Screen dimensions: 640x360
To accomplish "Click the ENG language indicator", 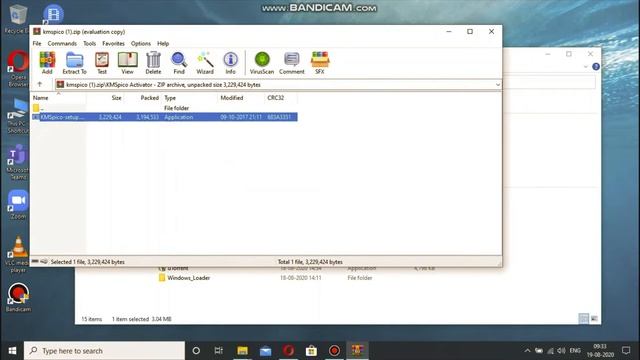I will (575, 351).
